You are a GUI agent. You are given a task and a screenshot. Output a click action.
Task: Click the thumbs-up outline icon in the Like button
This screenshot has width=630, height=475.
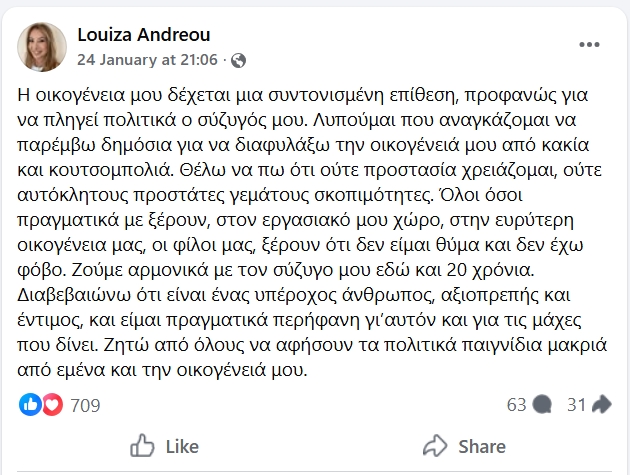click(x=143, y=445)
